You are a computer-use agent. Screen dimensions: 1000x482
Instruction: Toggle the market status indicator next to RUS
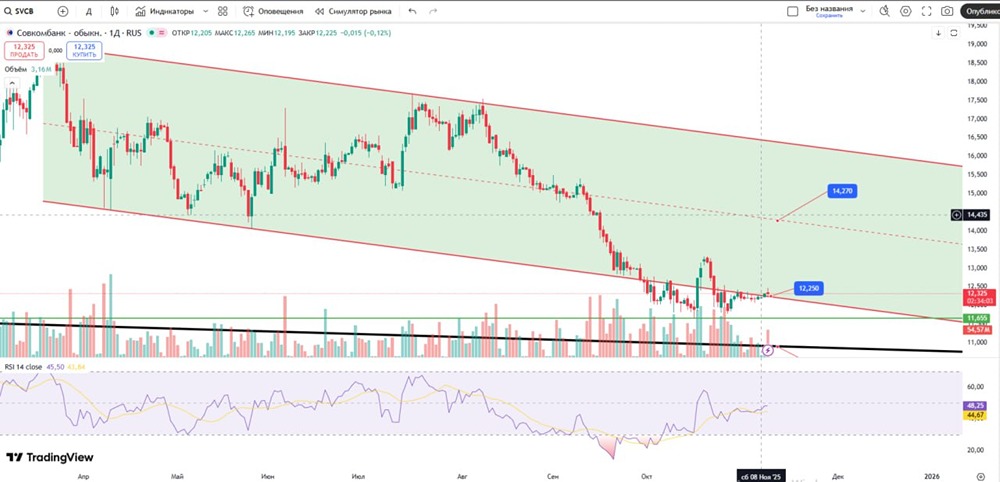coord(152,33)
